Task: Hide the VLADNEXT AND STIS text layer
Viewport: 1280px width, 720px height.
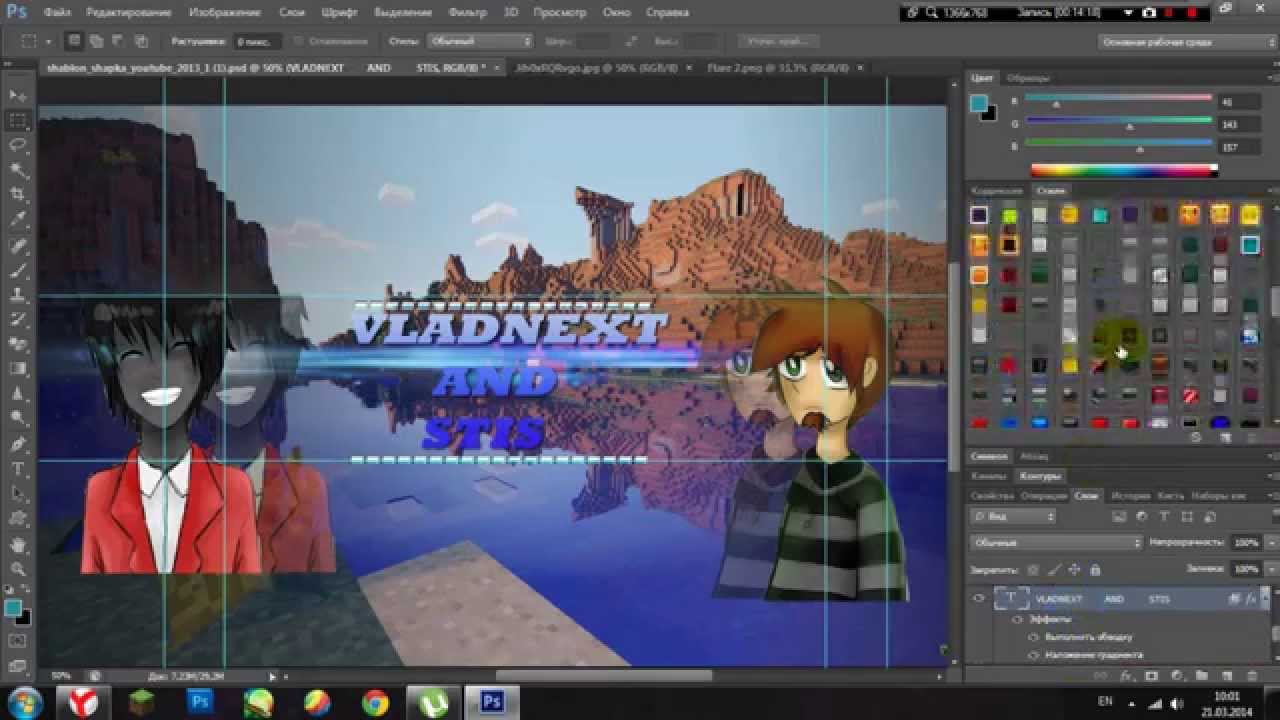Action: tap(979, 599)
